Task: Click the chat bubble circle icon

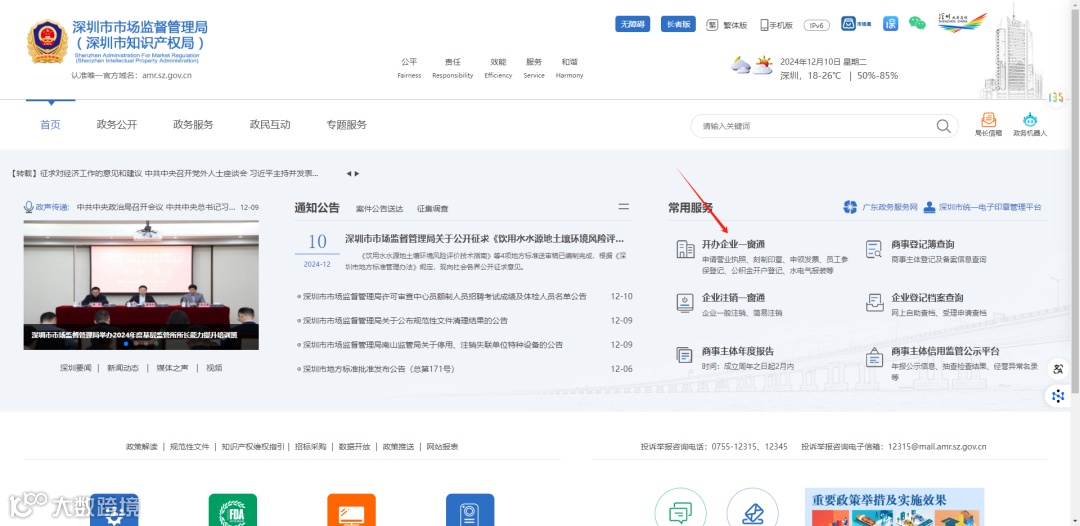Action: point(681,507)
